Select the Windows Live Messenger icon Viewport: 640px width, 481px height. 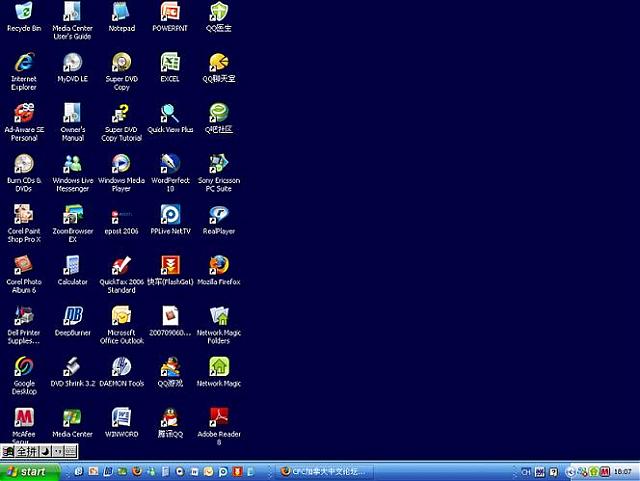73,164
